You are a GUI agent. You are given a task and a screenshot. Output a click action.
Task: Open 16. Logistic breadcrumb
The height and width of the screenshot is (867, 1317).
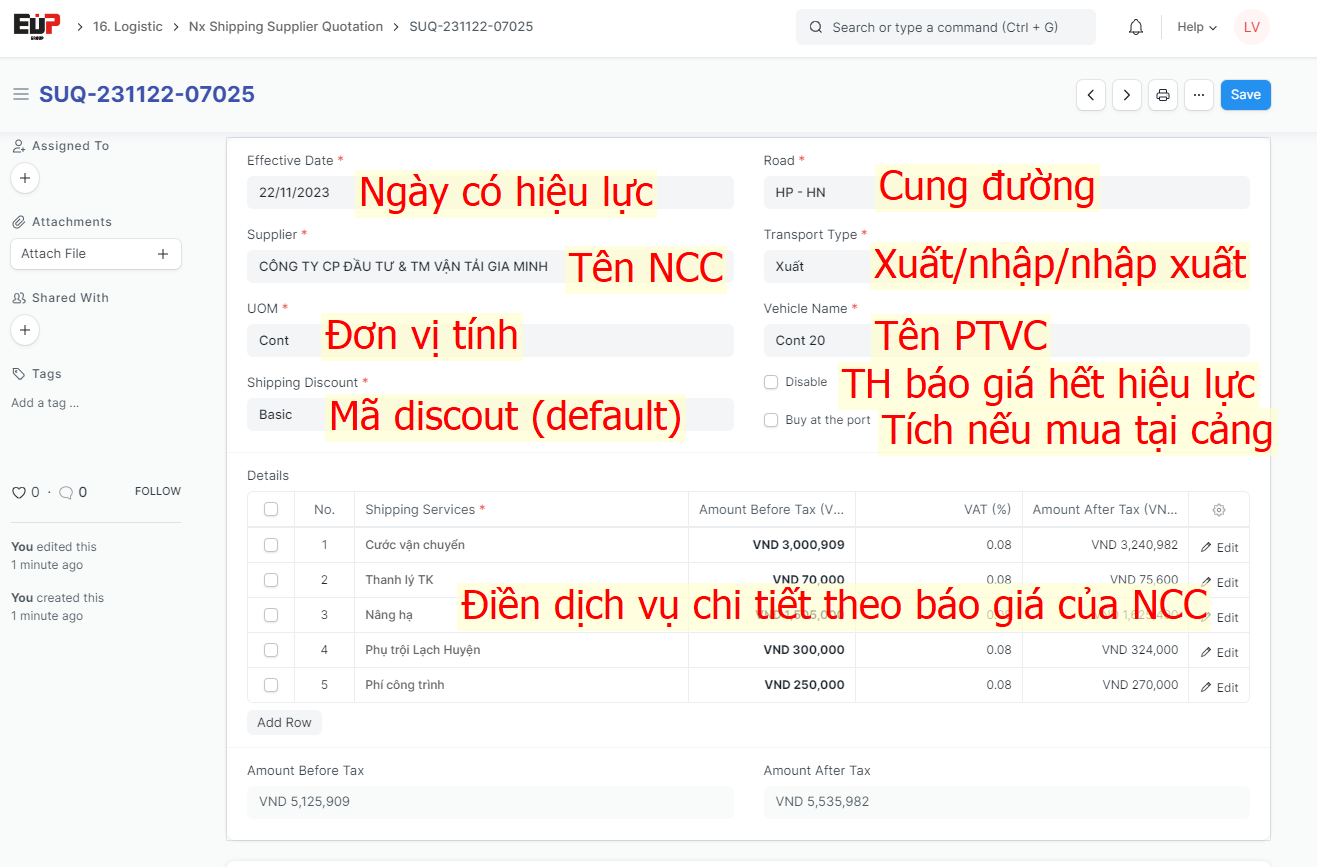coord(127,27)
